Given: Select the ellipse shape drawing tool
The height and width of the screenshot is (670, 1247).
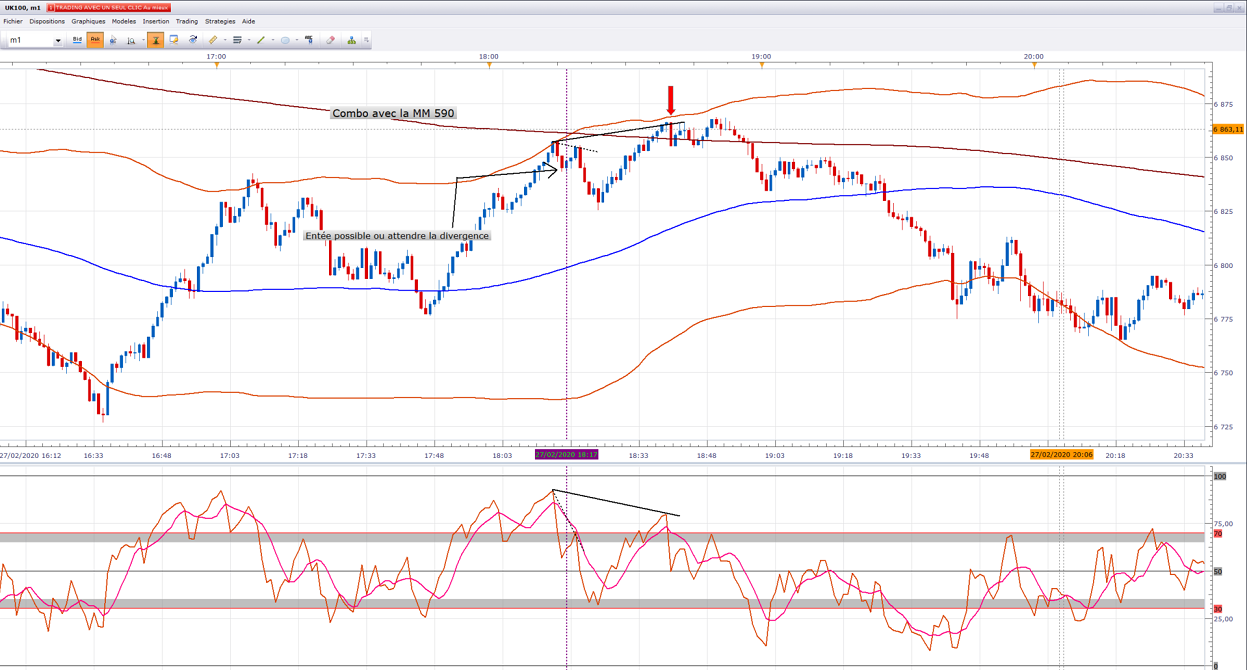Looking at the screenshot, I should pos(285,40).
